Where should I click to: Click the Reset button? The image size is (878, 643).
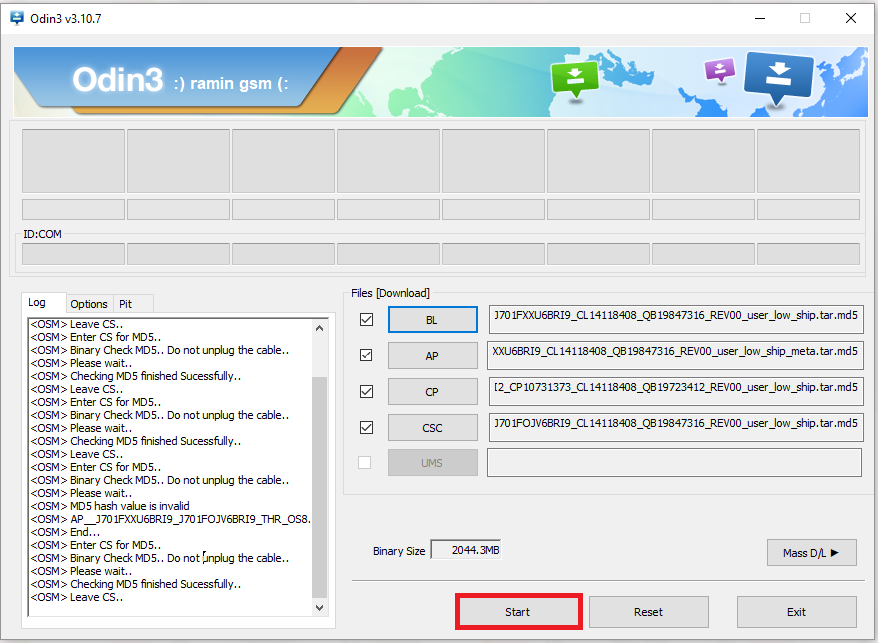[x=648, y=612]
